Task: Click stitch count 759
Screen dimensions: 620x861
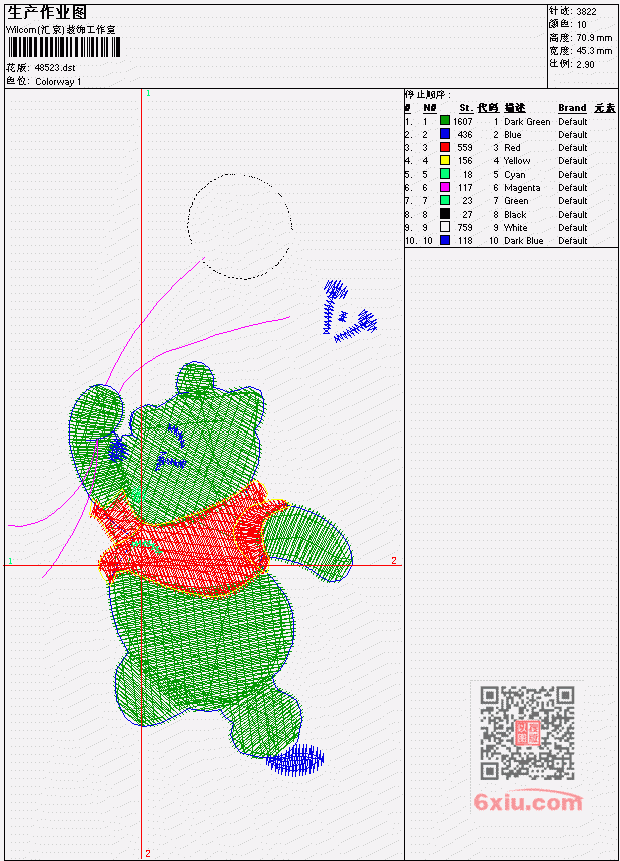Action: click(465, 227)
